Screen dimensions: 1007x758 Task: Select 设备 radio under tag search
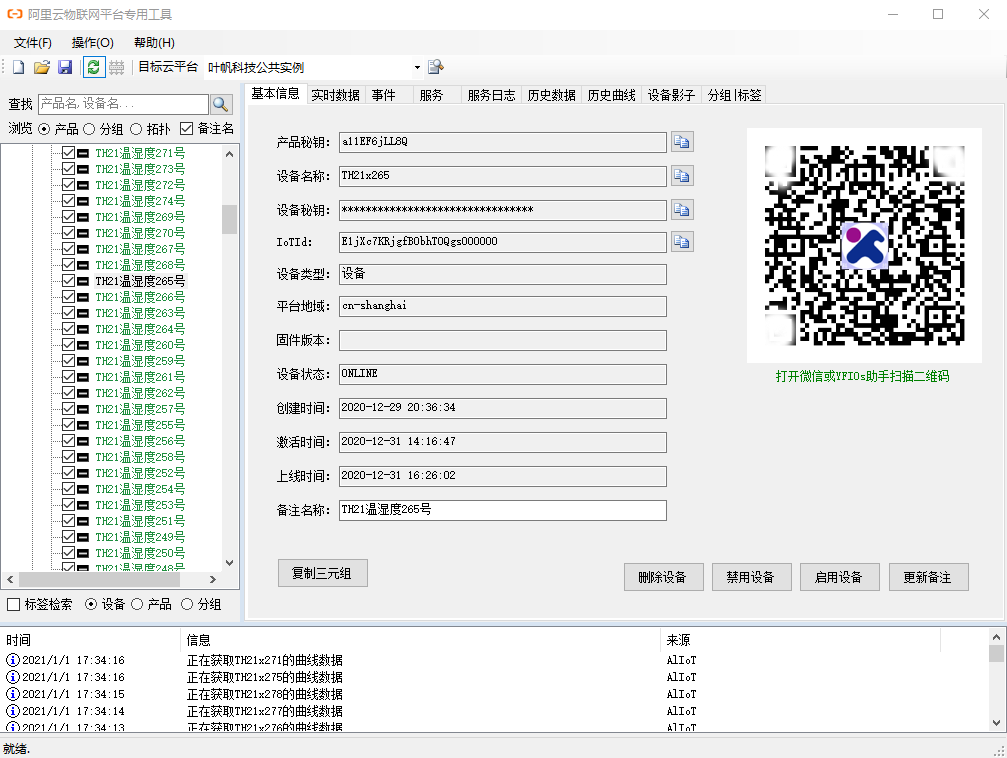[91, 604]
